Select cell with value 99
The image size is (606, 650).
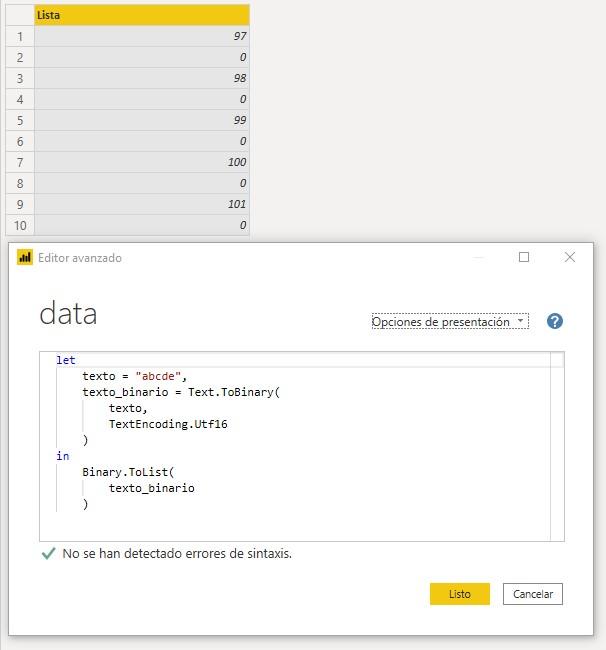click(x=142, y=120)
